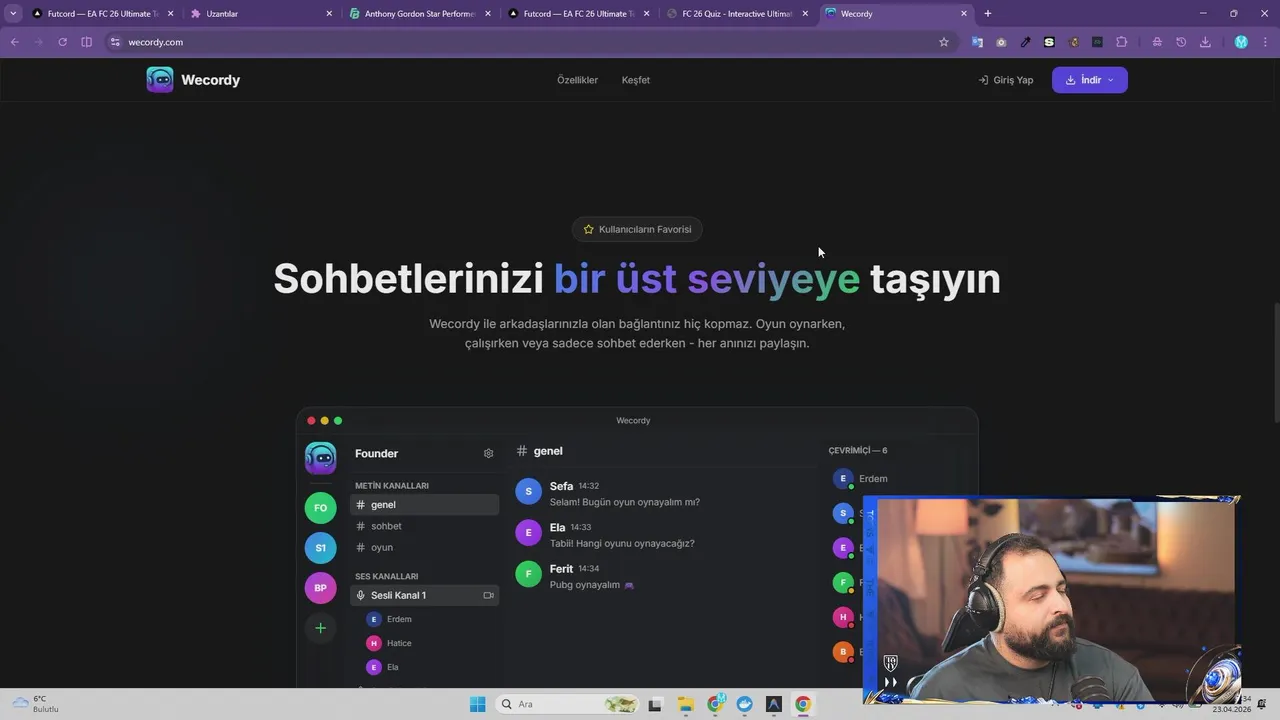The height and width of the screenshot is (720, 1280).
Task: Open File Explorer from taskbar
Action: click(x=685, y=704)
